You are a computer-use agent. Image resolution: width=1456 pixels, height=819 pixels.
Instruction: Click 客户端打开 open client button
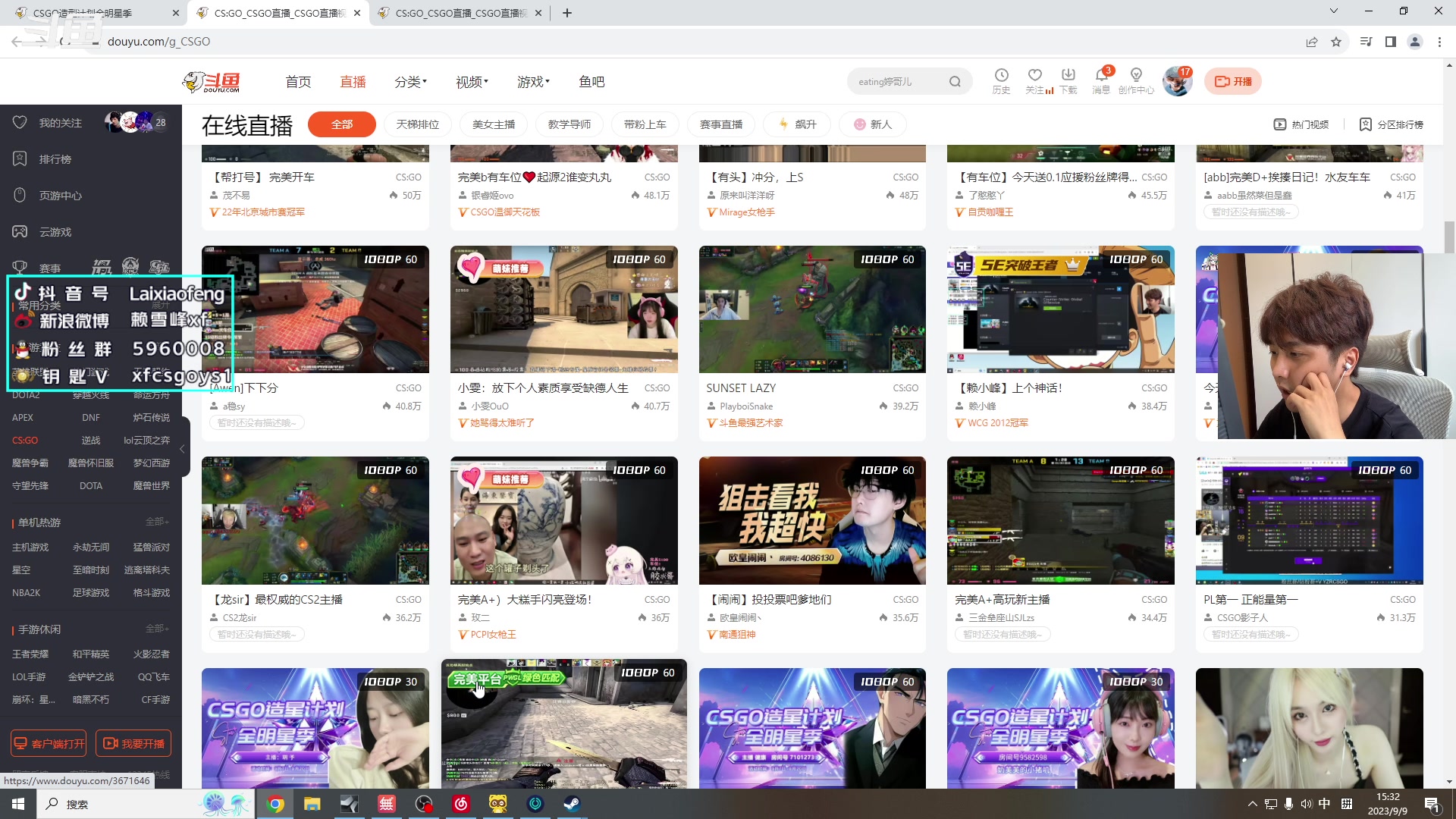click(49, 743)
